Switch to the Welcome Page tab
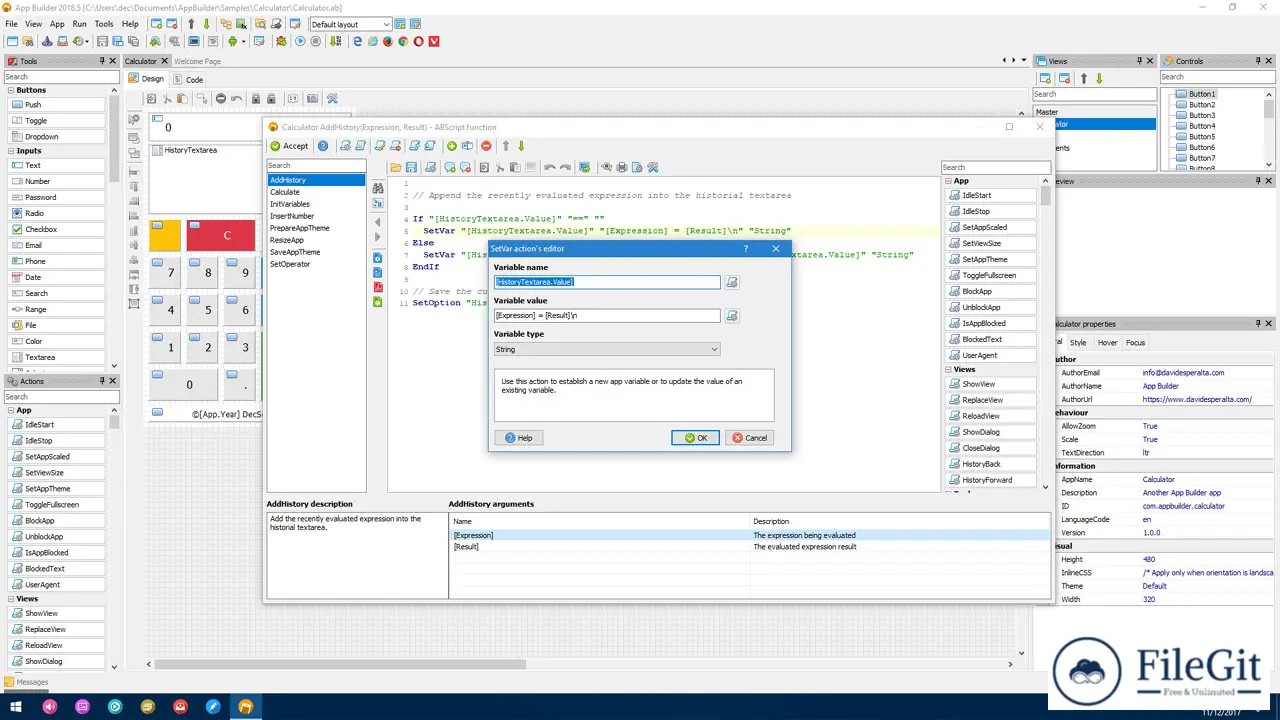Image resolution: width=1280 pixels, height=720 pixels. (197, 61)
